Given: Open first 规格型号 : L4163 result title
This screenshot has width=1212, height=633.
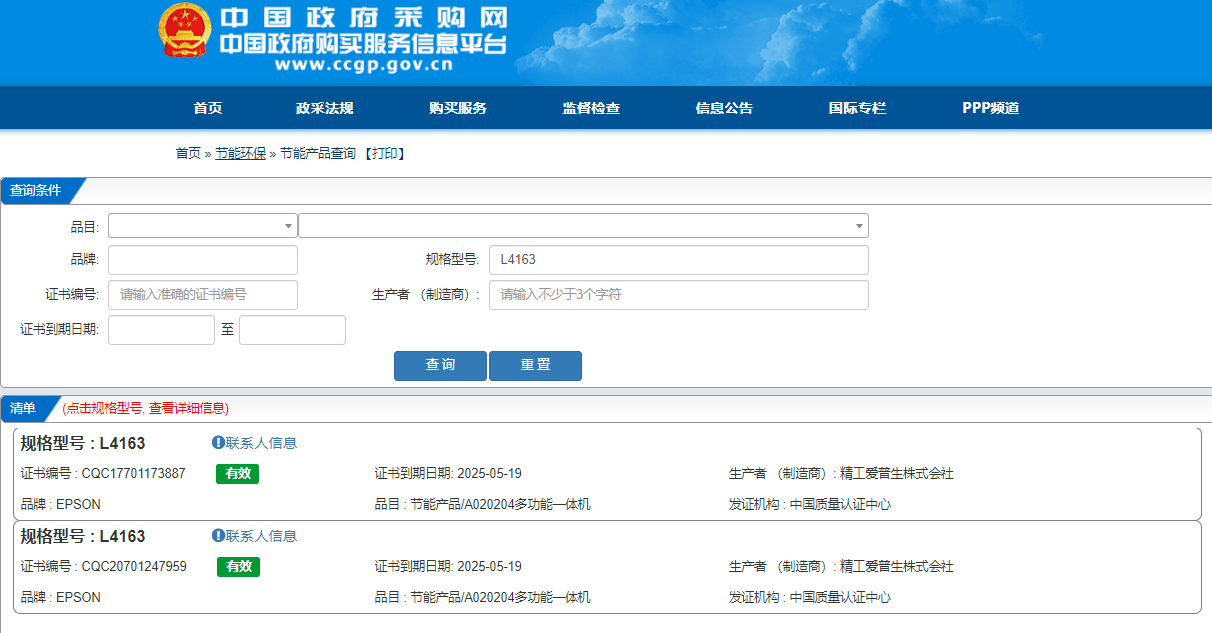Looking at the screenshot, I should 83,443.
